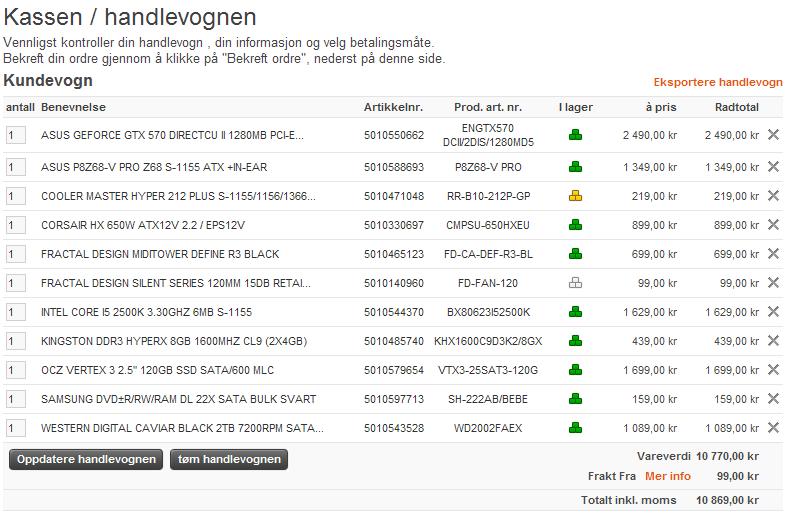Edit quantity field for ASUS GTX 570
Viewport: 803px width, 513px height.
(16, 135)
